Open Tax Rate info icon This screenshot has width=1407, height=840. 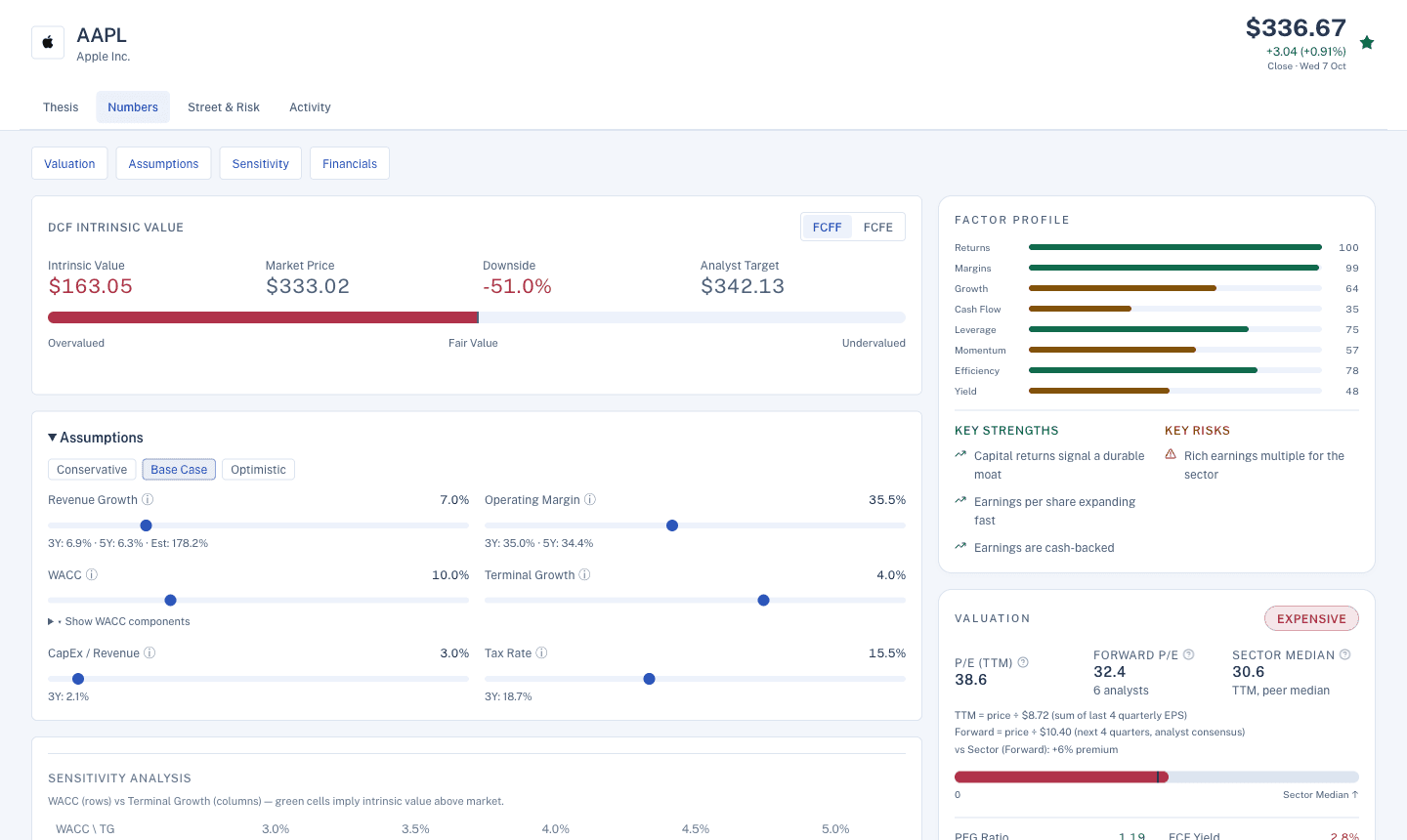point(541,652)
